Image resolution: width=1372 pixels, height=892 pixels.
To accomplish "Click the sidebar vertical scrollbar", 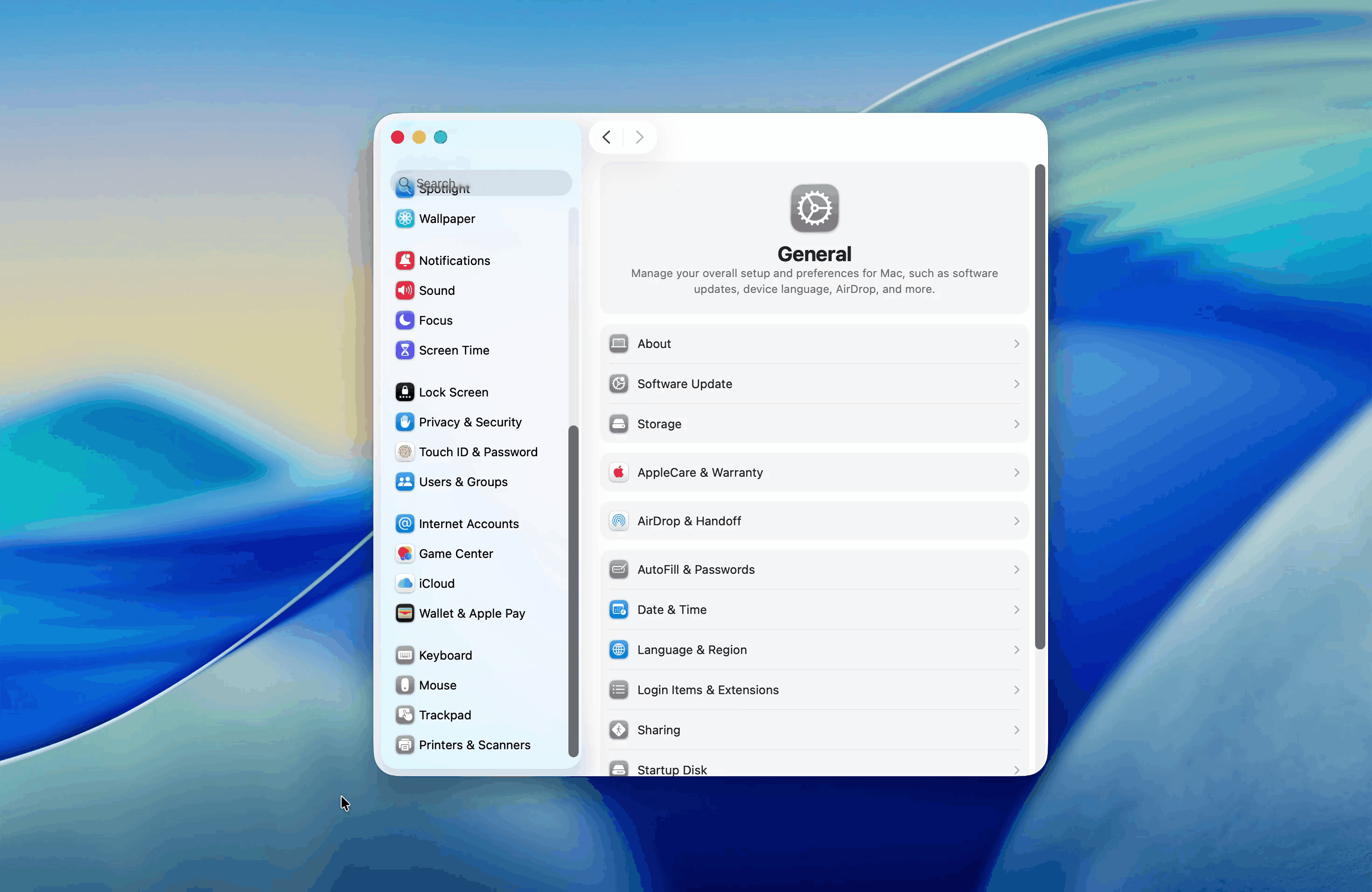I will 573,591.
